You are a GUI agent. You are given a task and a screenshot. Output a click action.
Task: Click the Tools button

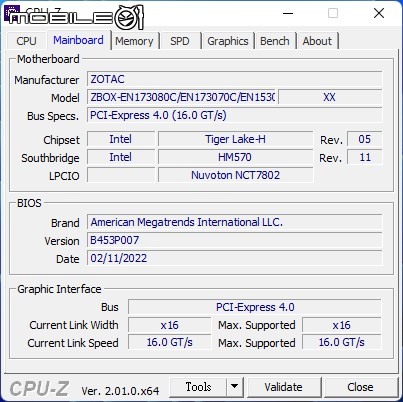point(198,387)
